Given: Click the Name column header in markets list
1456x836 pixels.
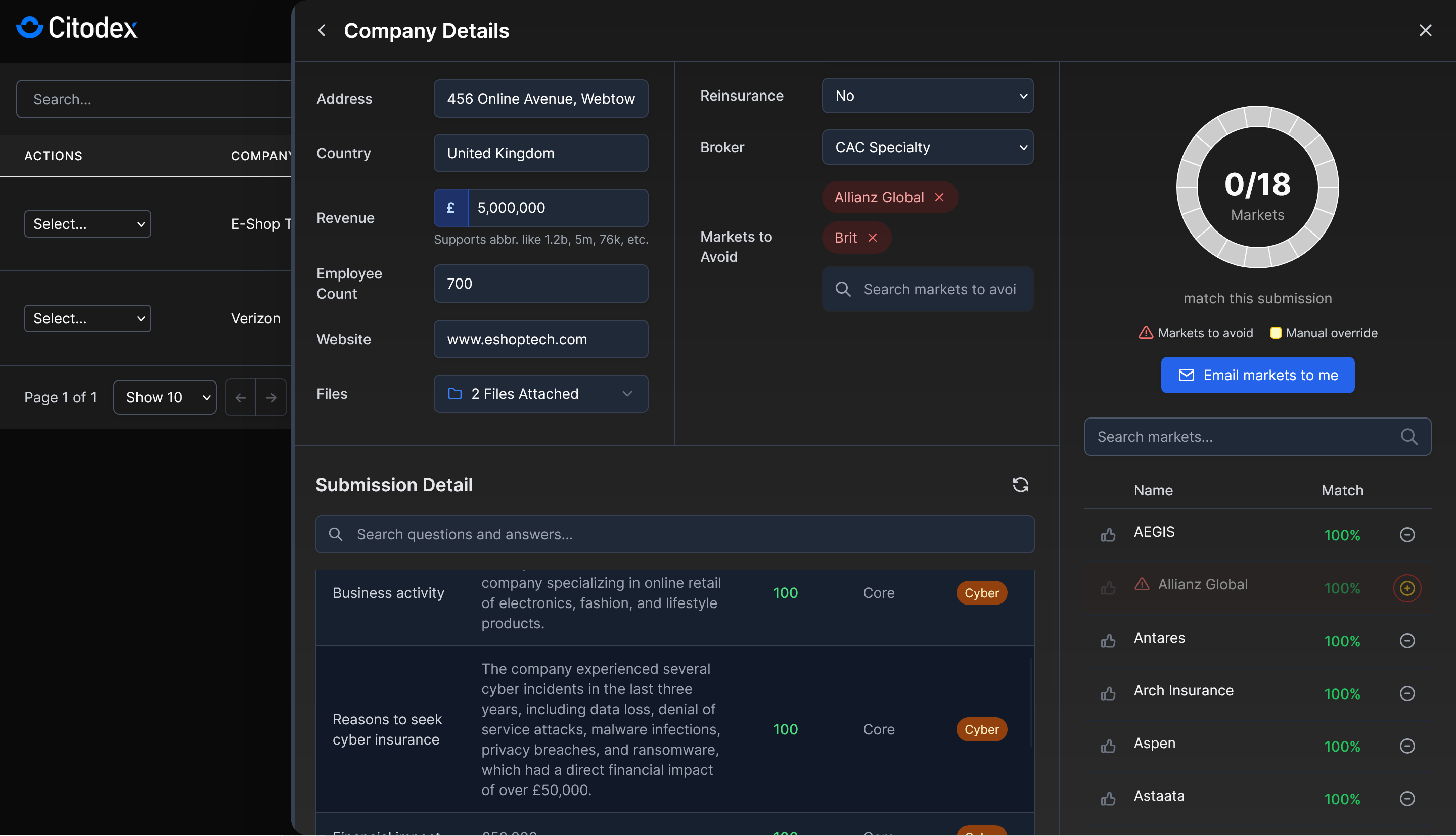Looking at the screenshot, I should (1153, 490).
